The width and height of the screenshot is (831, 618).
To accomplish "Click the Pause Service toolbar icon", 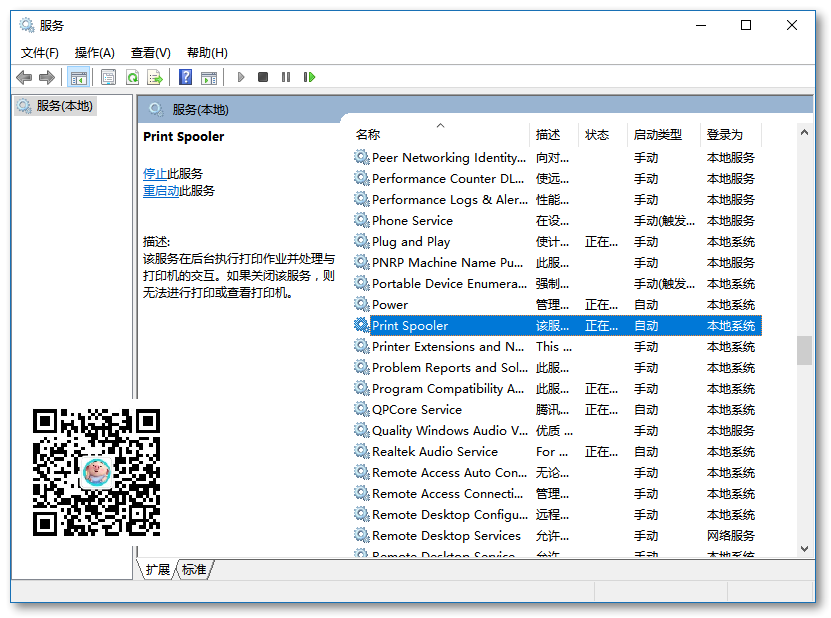I will (286, 77).
